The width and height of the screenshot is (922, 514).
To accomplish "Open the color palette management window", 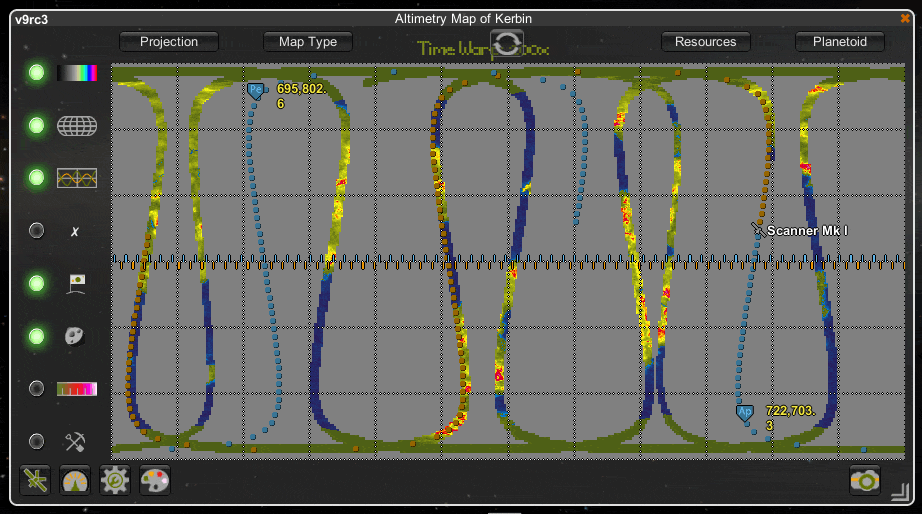I will tap(155, 480).
